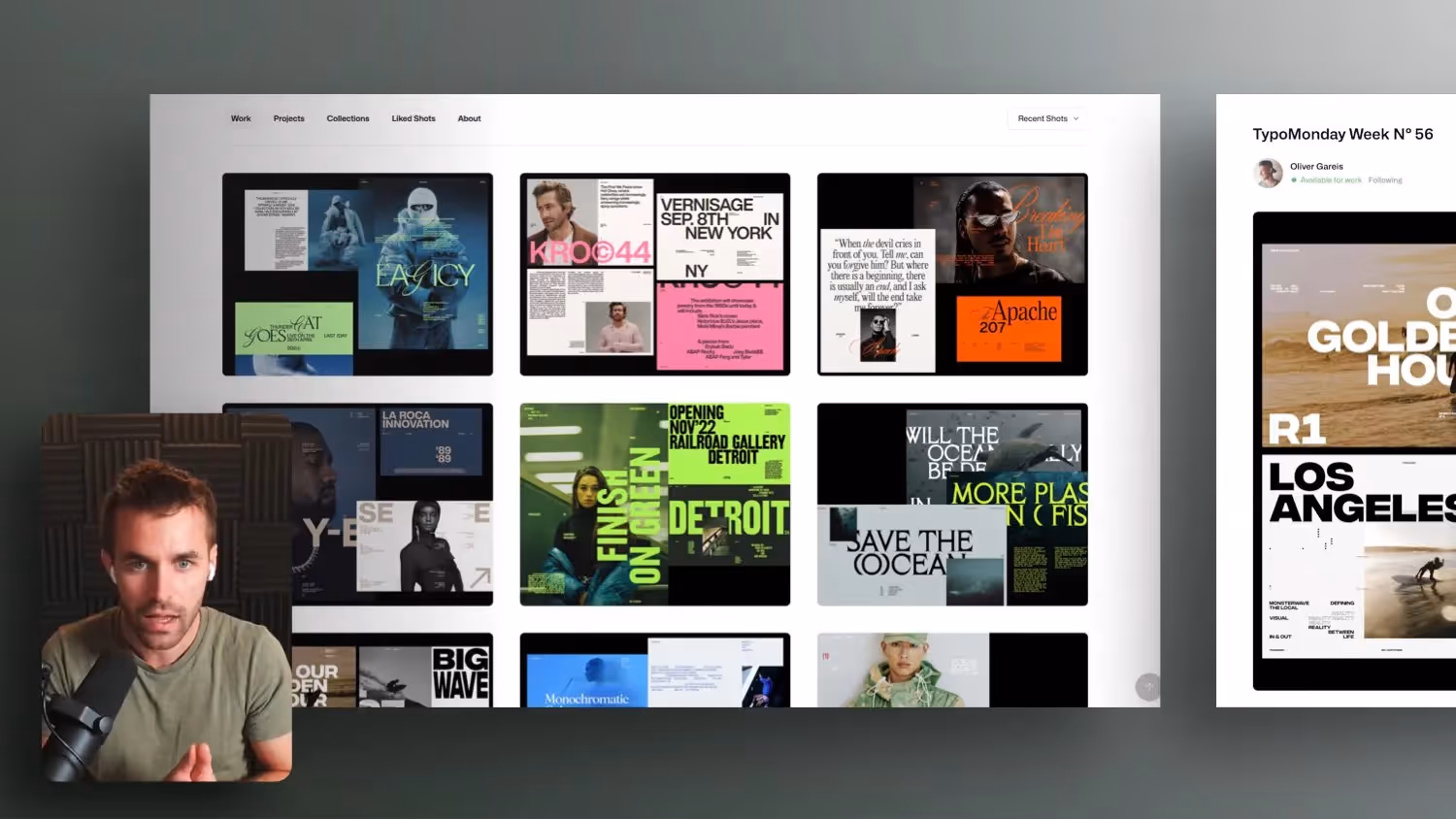Open the Recent Shots sort dropdown

click(x=1047, y=118)
